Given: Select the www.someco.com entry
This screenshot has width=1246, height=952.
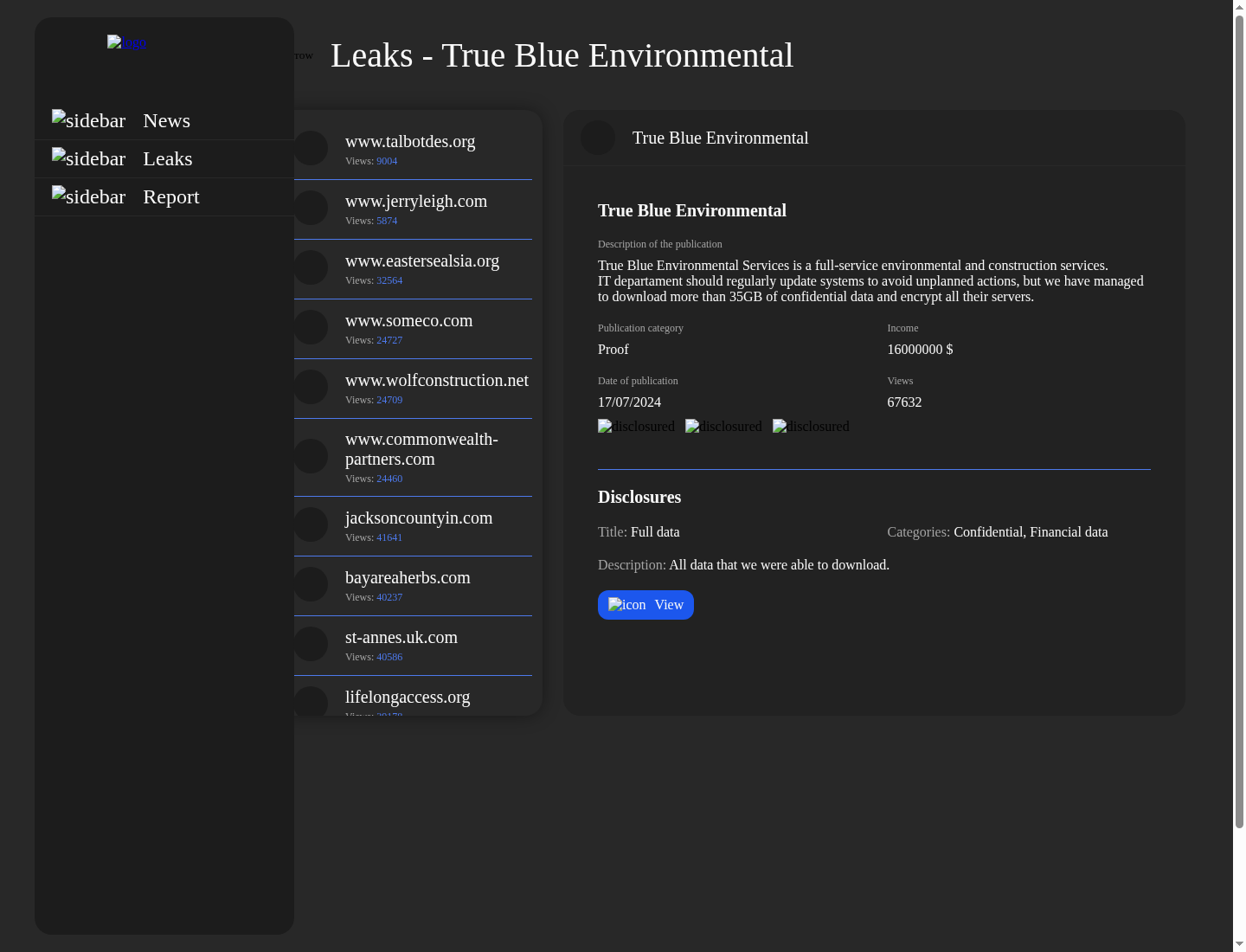Looking at the screenshot, I should click(x=413, y=329).
